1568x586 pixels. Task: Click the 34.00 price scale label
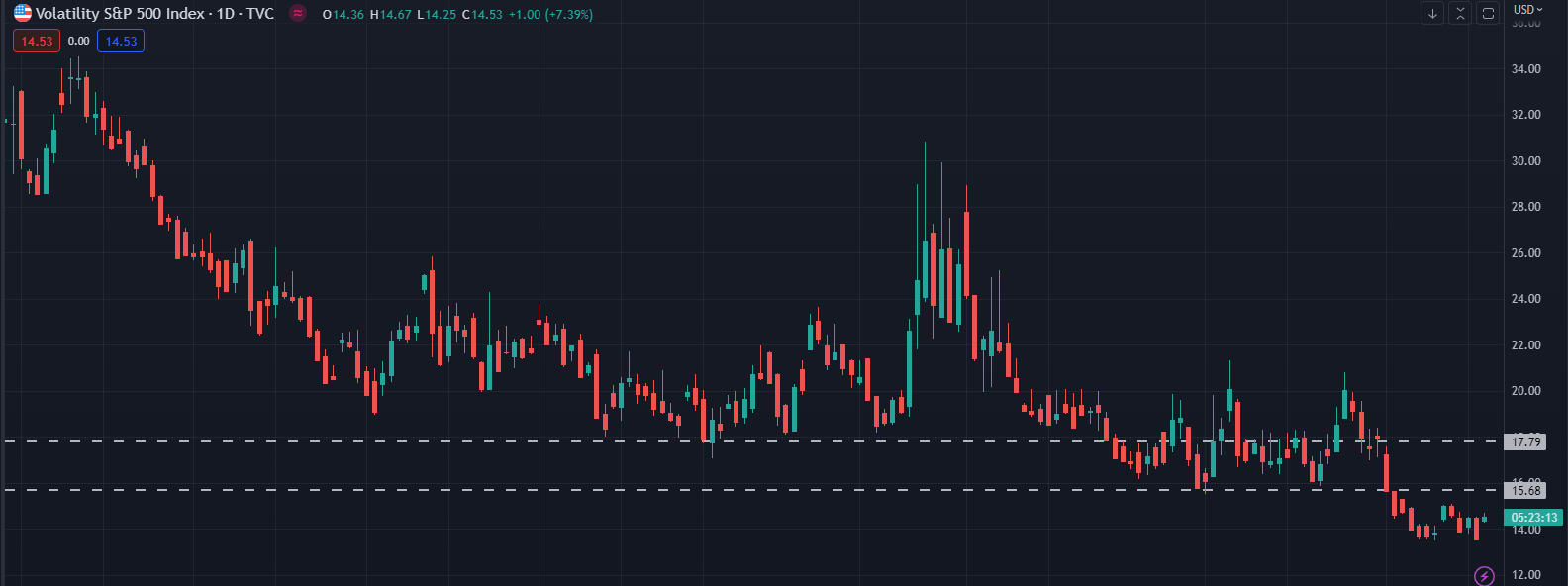pos(1525,69)
